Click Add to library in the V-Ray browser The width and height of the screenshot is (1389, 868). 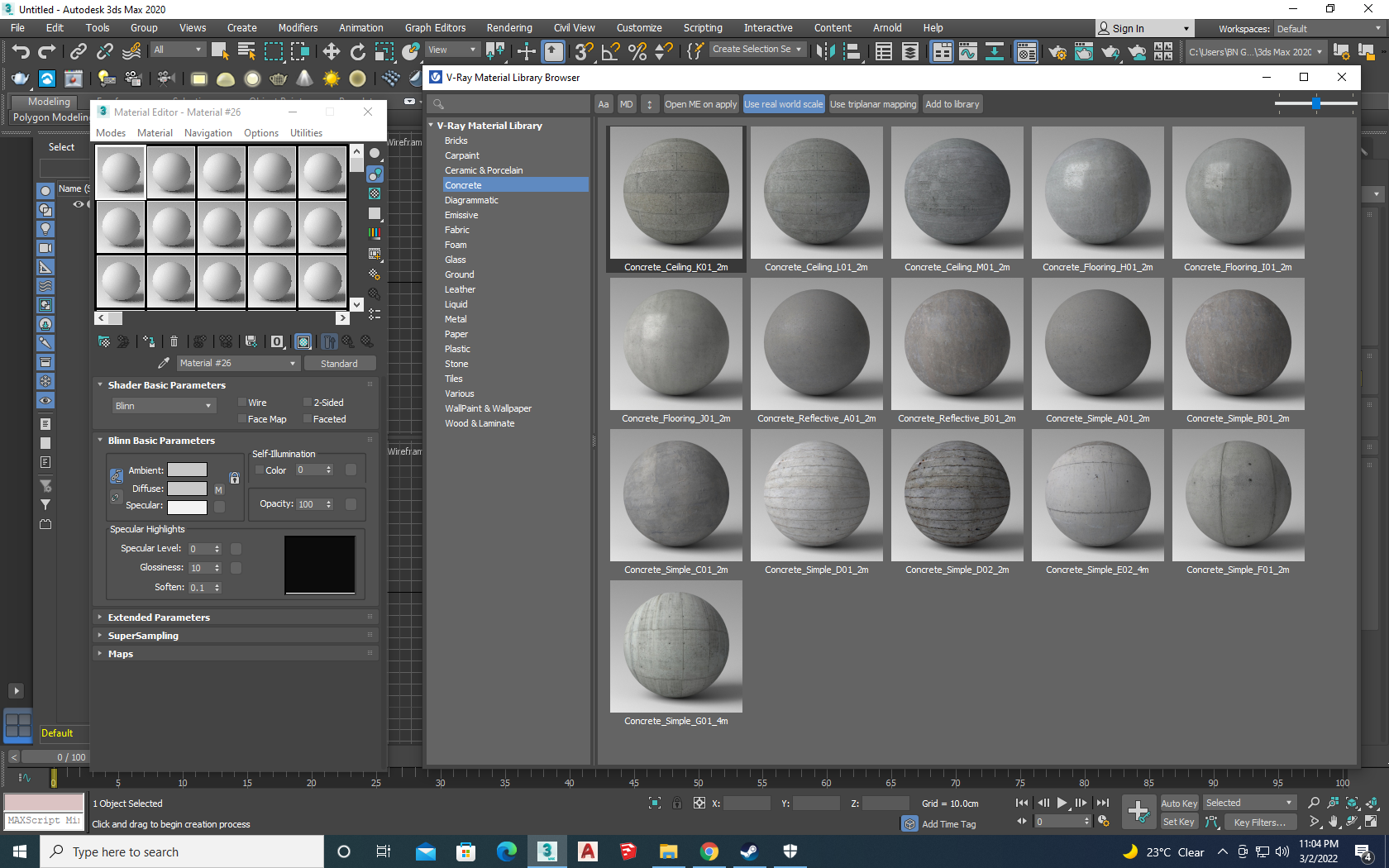point(952,103)
